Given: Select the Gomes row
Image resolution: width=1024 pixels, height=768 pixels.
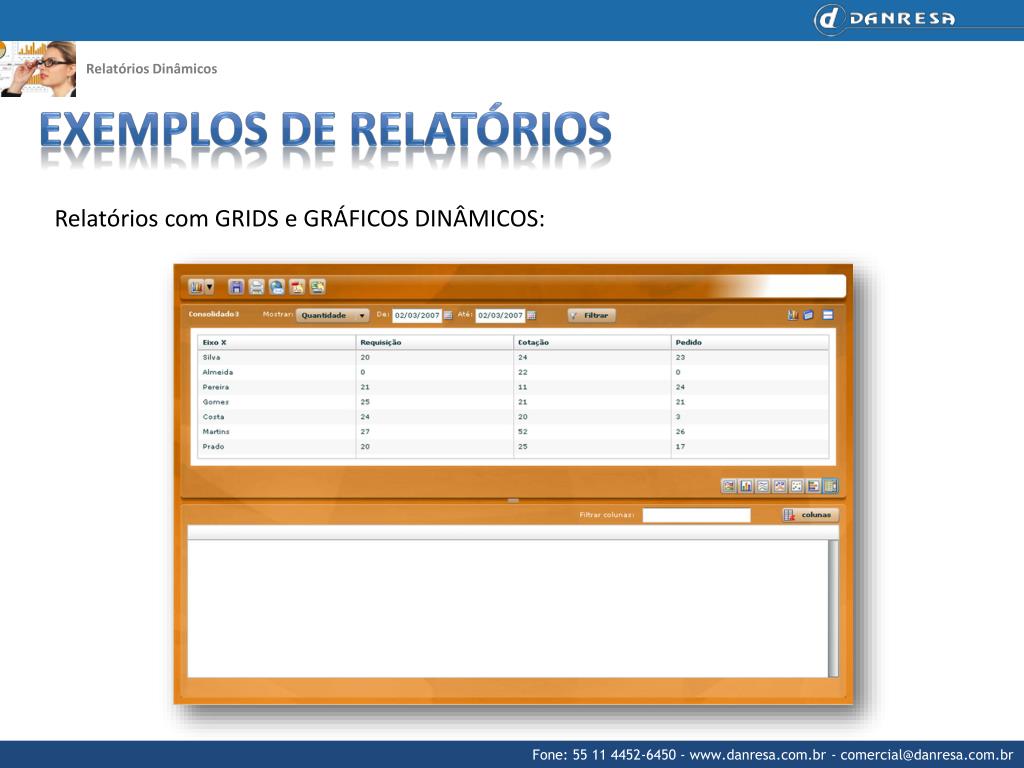Looking at the screenshot, I should tap(513, 402).
